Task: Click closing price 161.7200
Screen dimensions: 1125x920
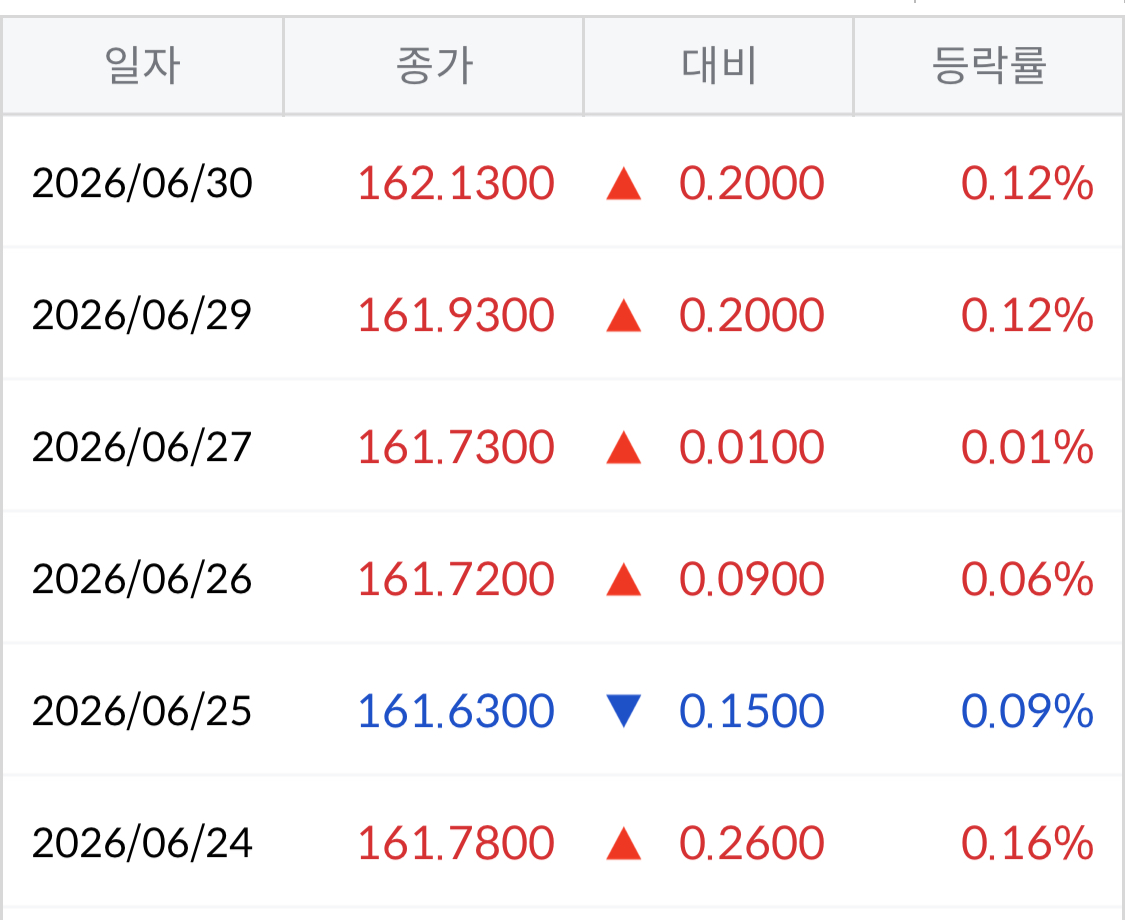Action: 456,579
